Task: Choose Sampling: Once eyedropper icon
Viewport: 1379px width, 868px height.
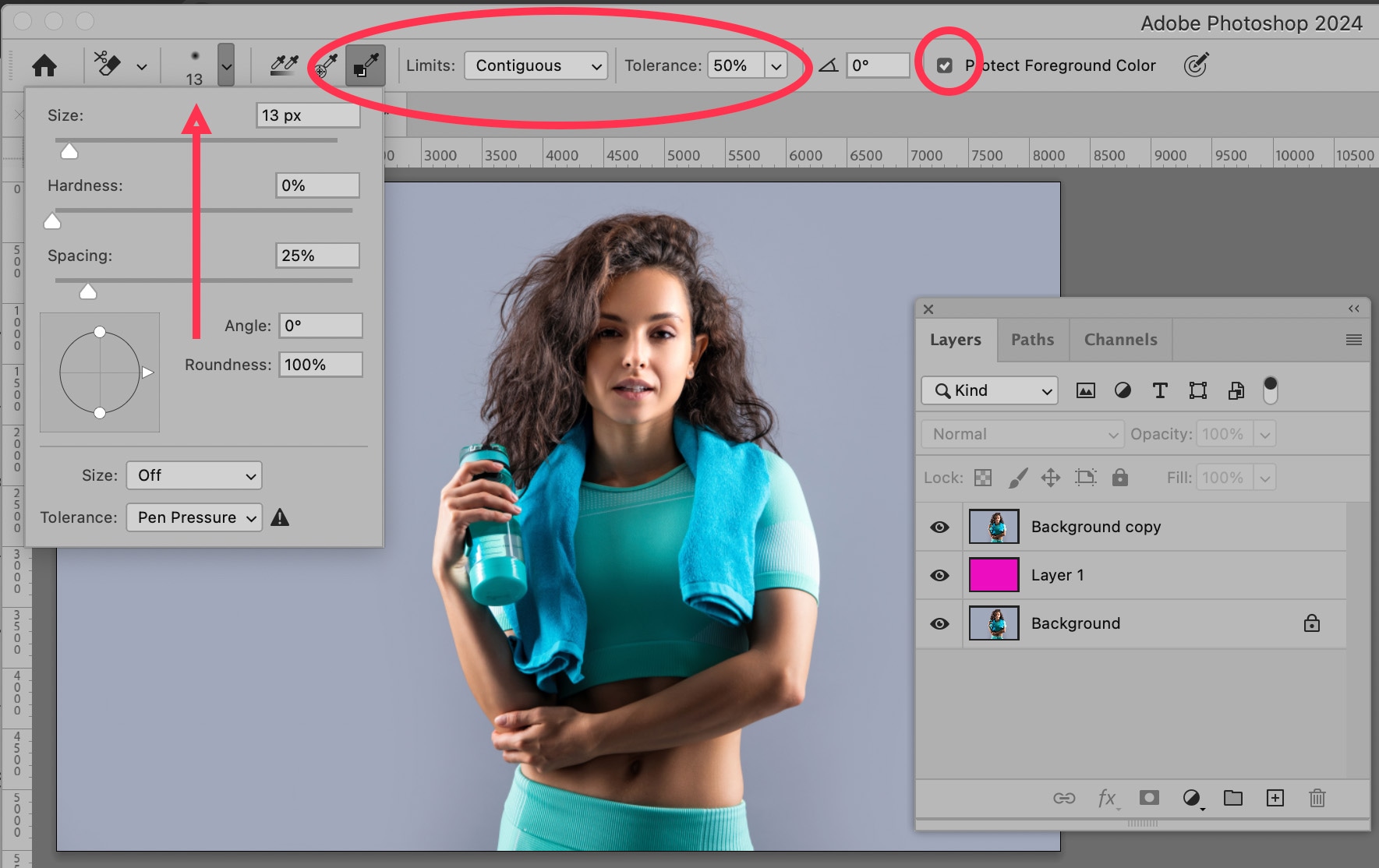Action: point(325,65)
